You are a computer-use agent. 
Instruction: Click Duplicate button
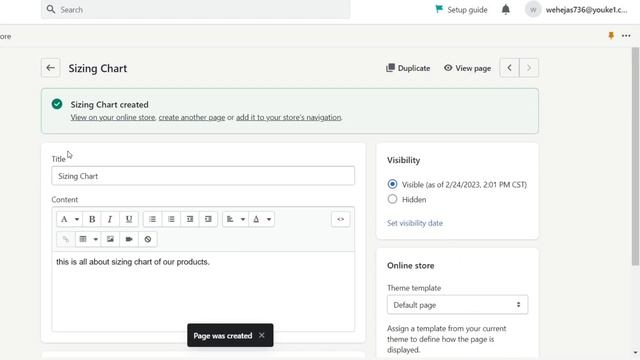click(x=408, y=68)
